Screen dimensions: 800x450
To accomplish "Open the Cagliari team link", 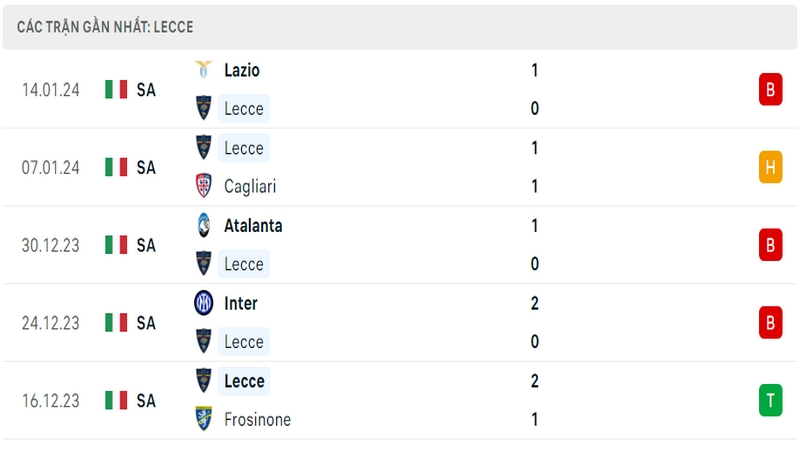I will tap(250, 186).
